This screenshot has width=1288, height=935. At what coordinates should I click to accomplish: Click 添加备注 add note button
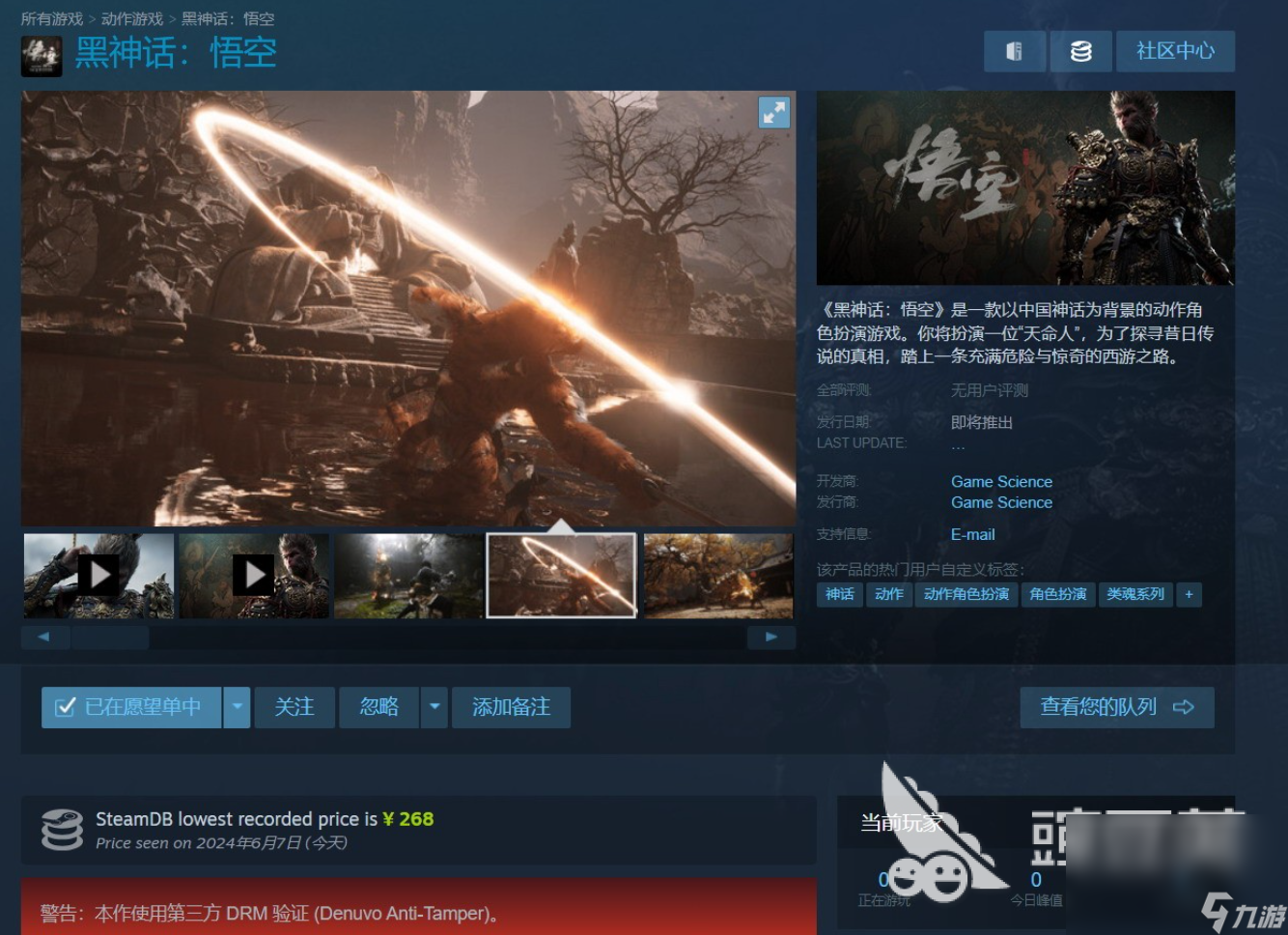tap(511, 707)
